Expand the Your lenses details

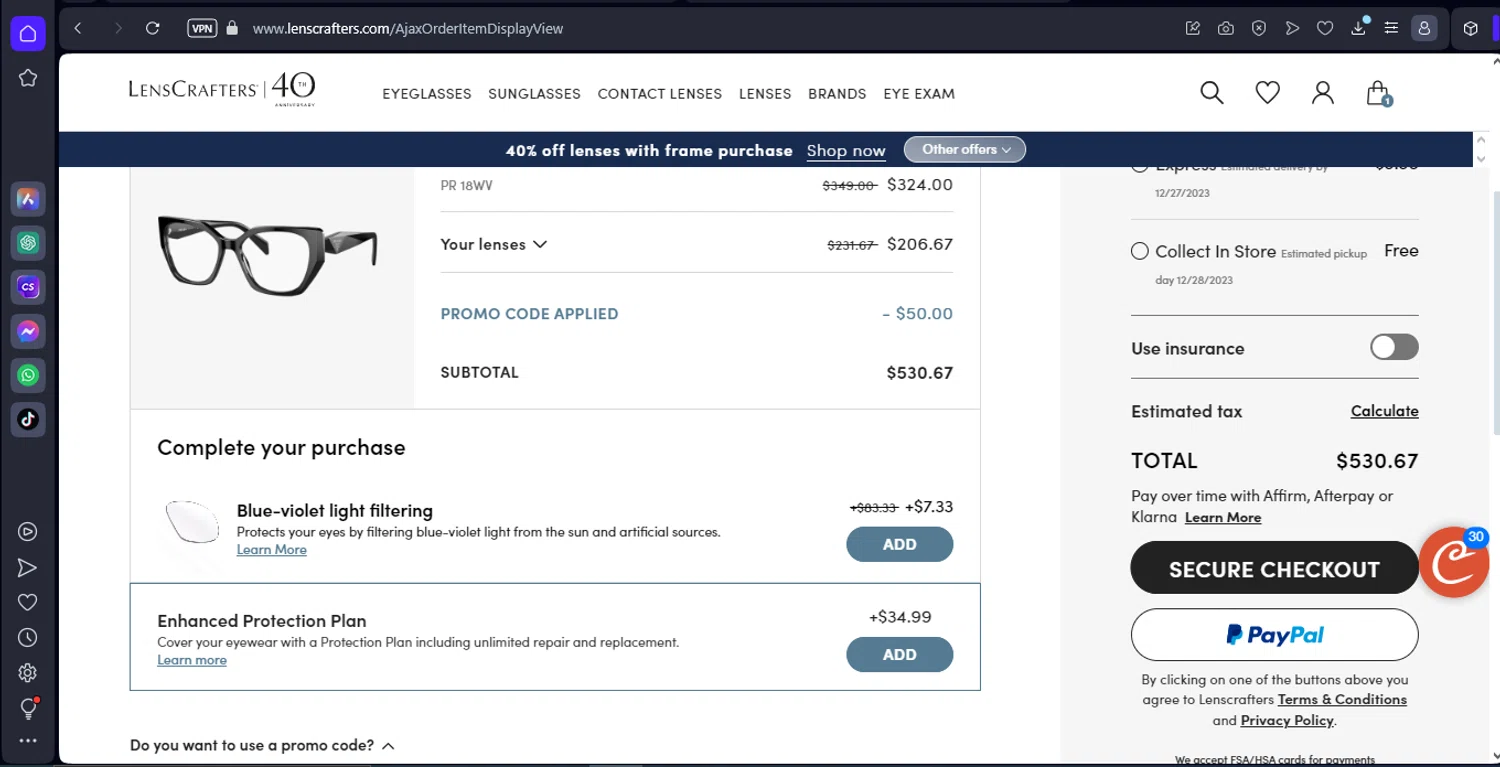coord(494,244)
